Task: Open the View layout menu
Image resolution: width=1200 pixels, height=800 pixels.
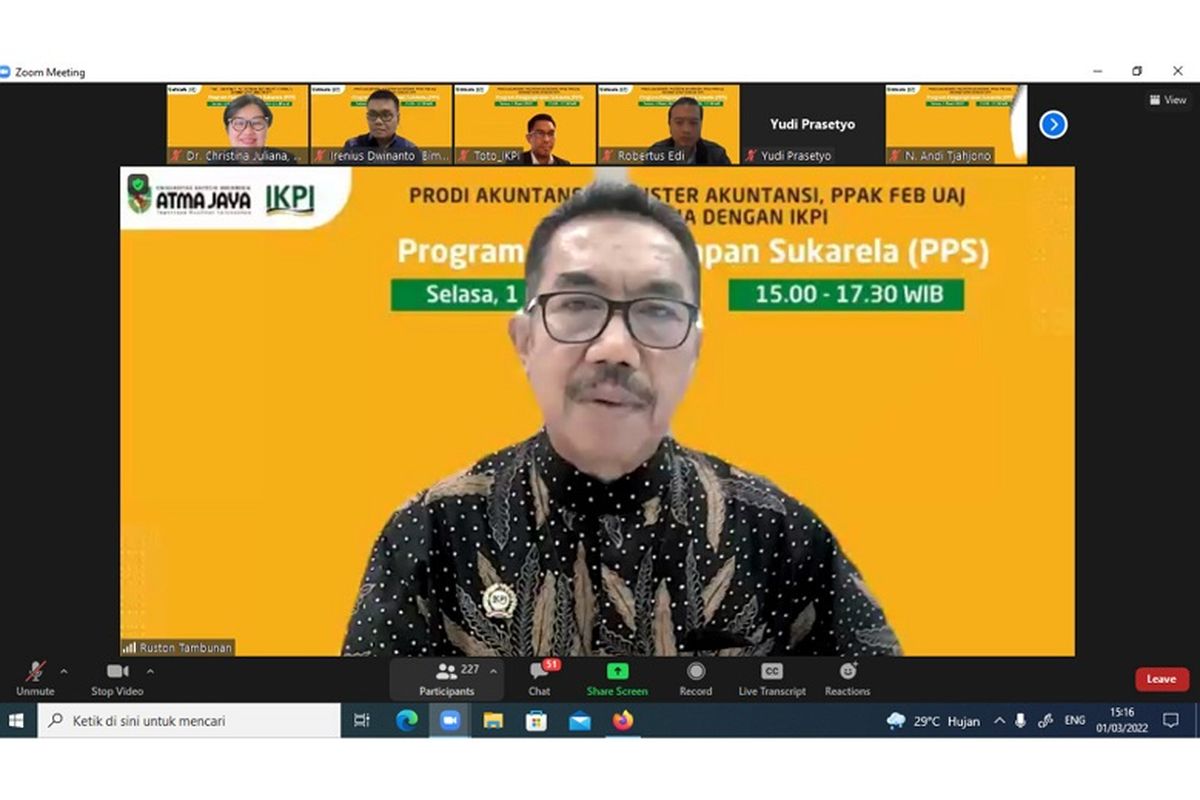Action: point(1168,100)
